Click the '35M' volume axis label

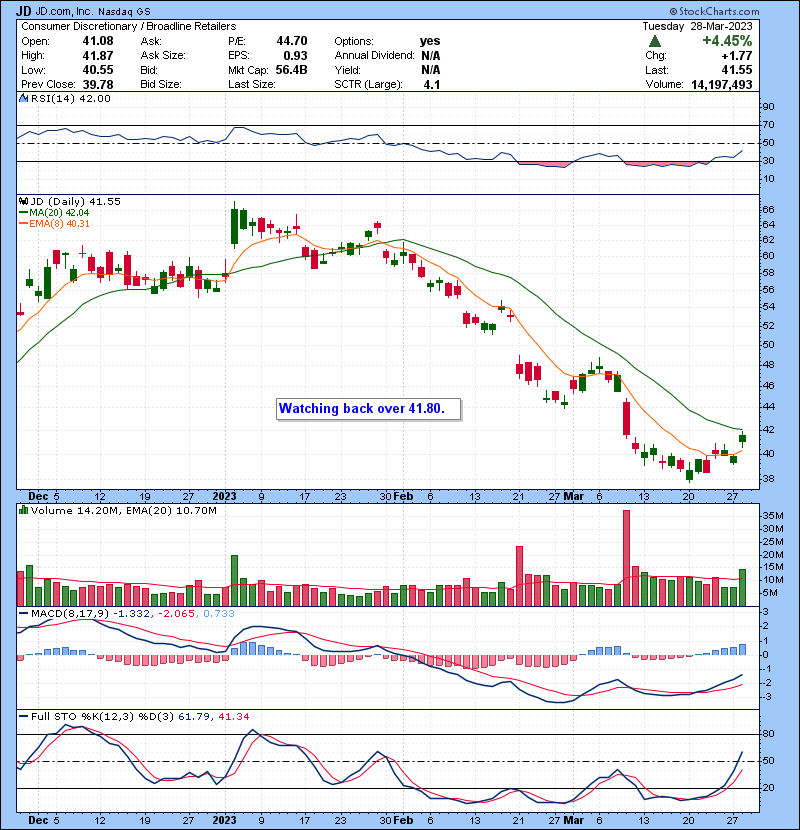tap(772, 516)
